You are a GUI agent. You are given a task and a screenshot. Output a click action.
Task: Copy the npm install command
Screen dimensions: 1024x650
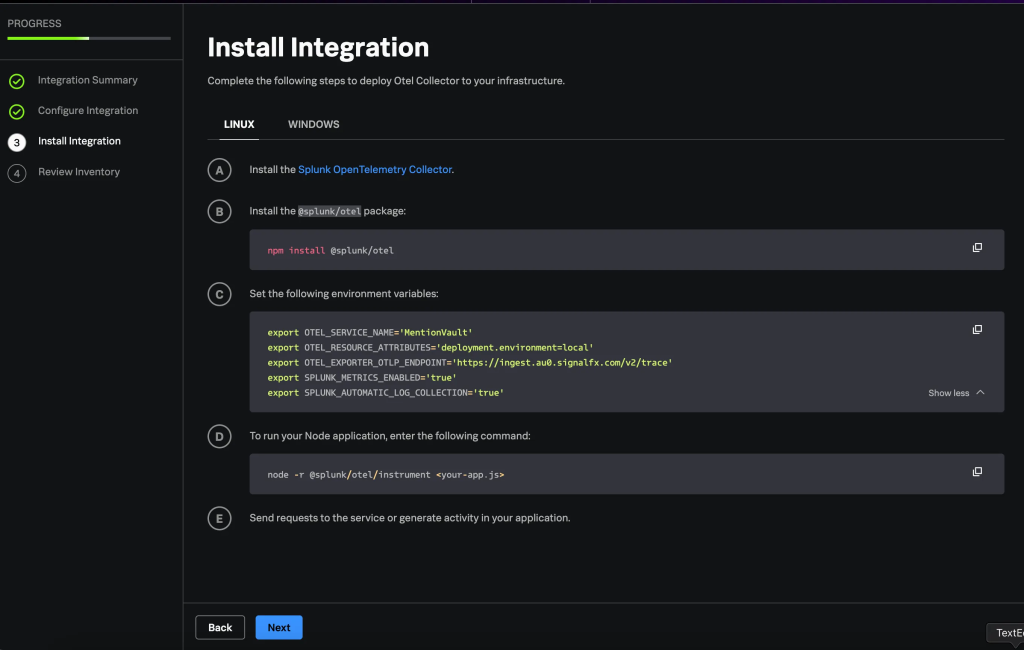pyautogui.click(x=977, y=248)
